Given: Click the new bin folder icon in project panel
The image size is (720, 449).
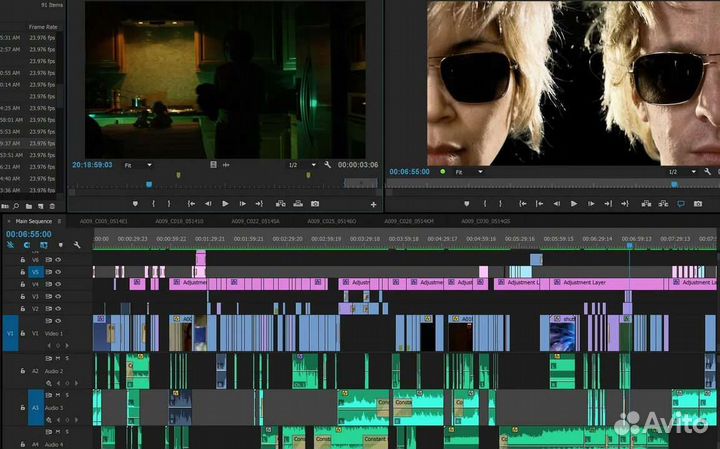Looking at the screenshot, I should pos(30,205).
